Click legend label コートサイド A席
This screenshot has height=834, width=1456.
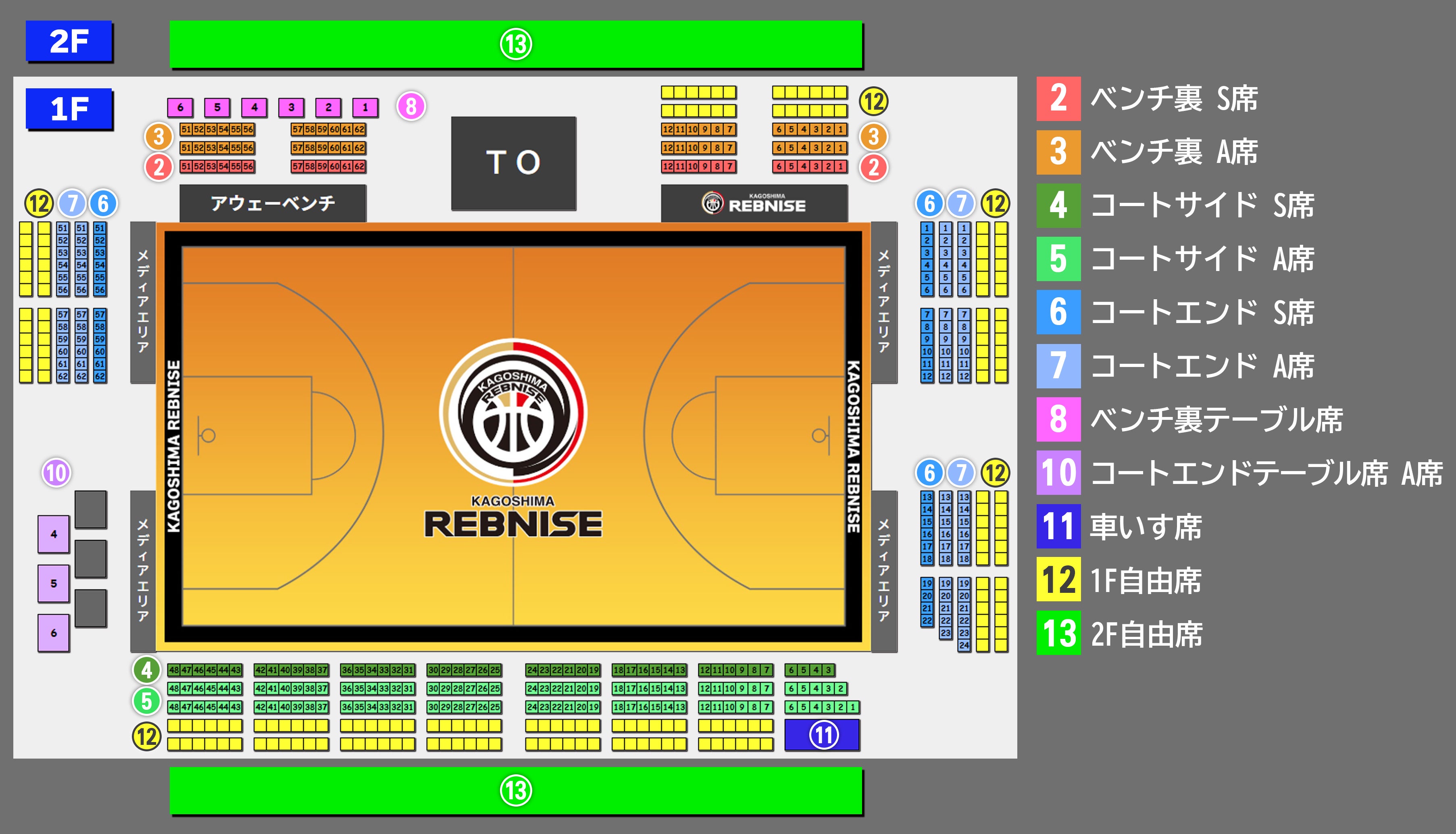click(1202, 259)
